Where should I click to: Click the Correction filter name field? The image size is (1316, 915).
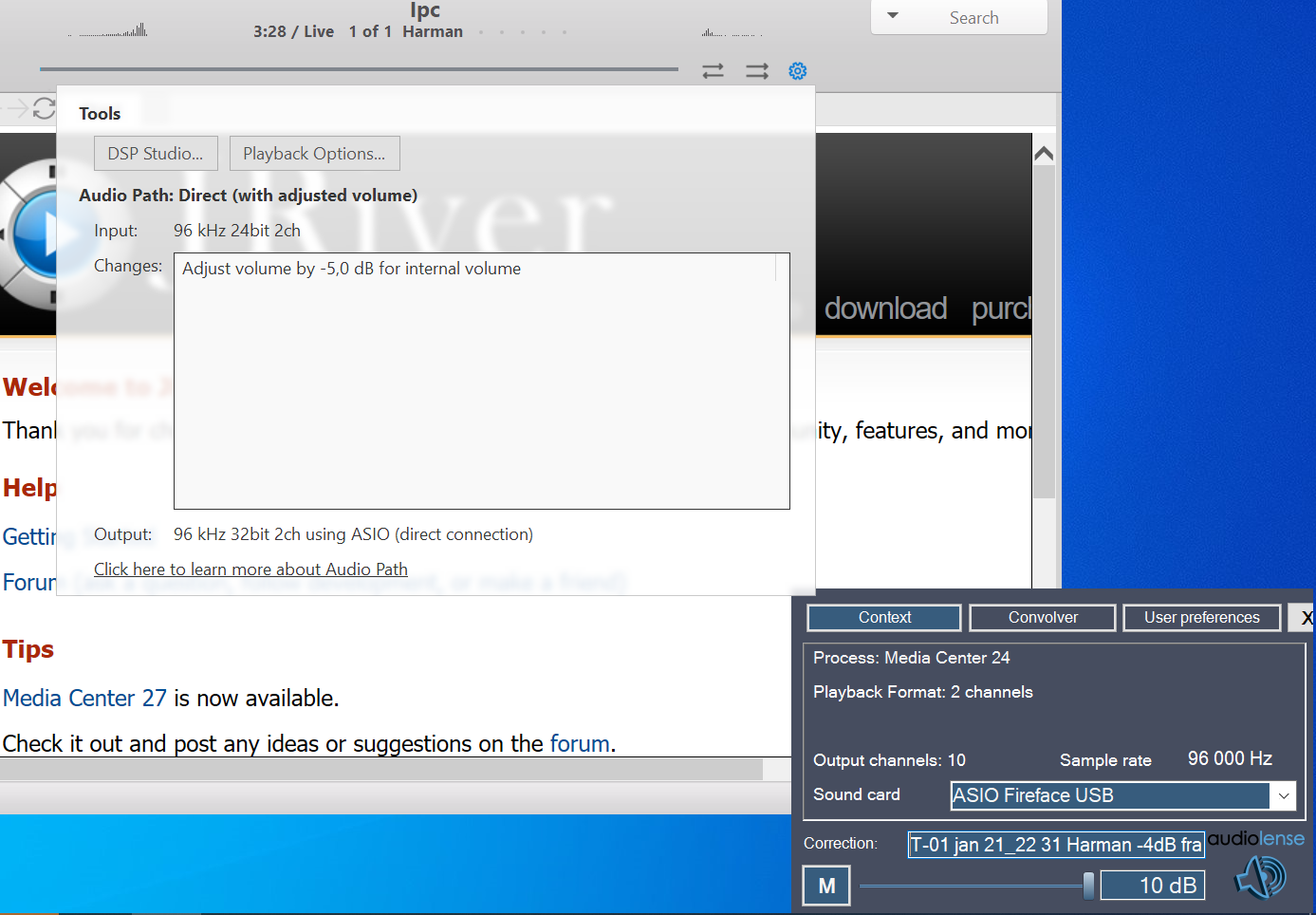pos(1056,845)
